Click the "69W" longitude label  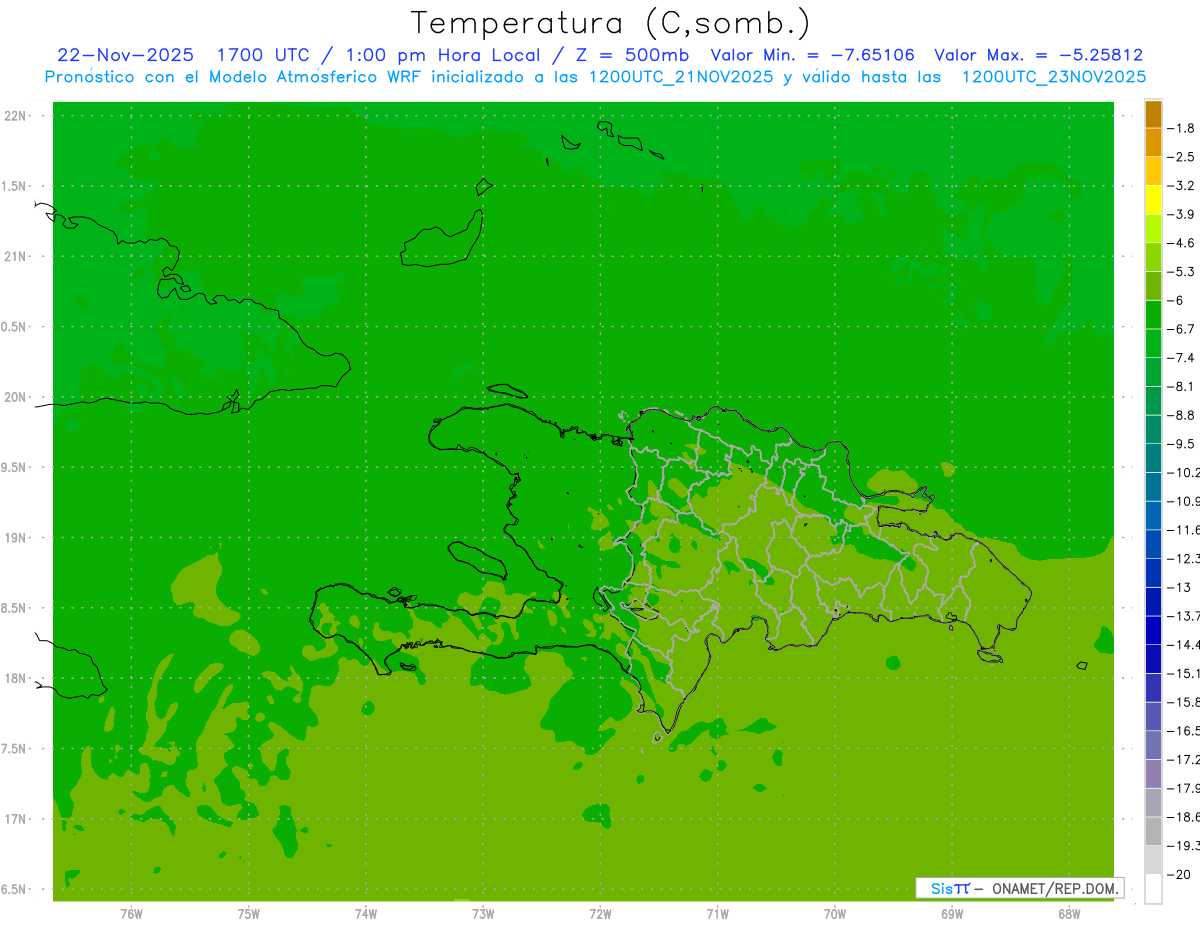952,914
